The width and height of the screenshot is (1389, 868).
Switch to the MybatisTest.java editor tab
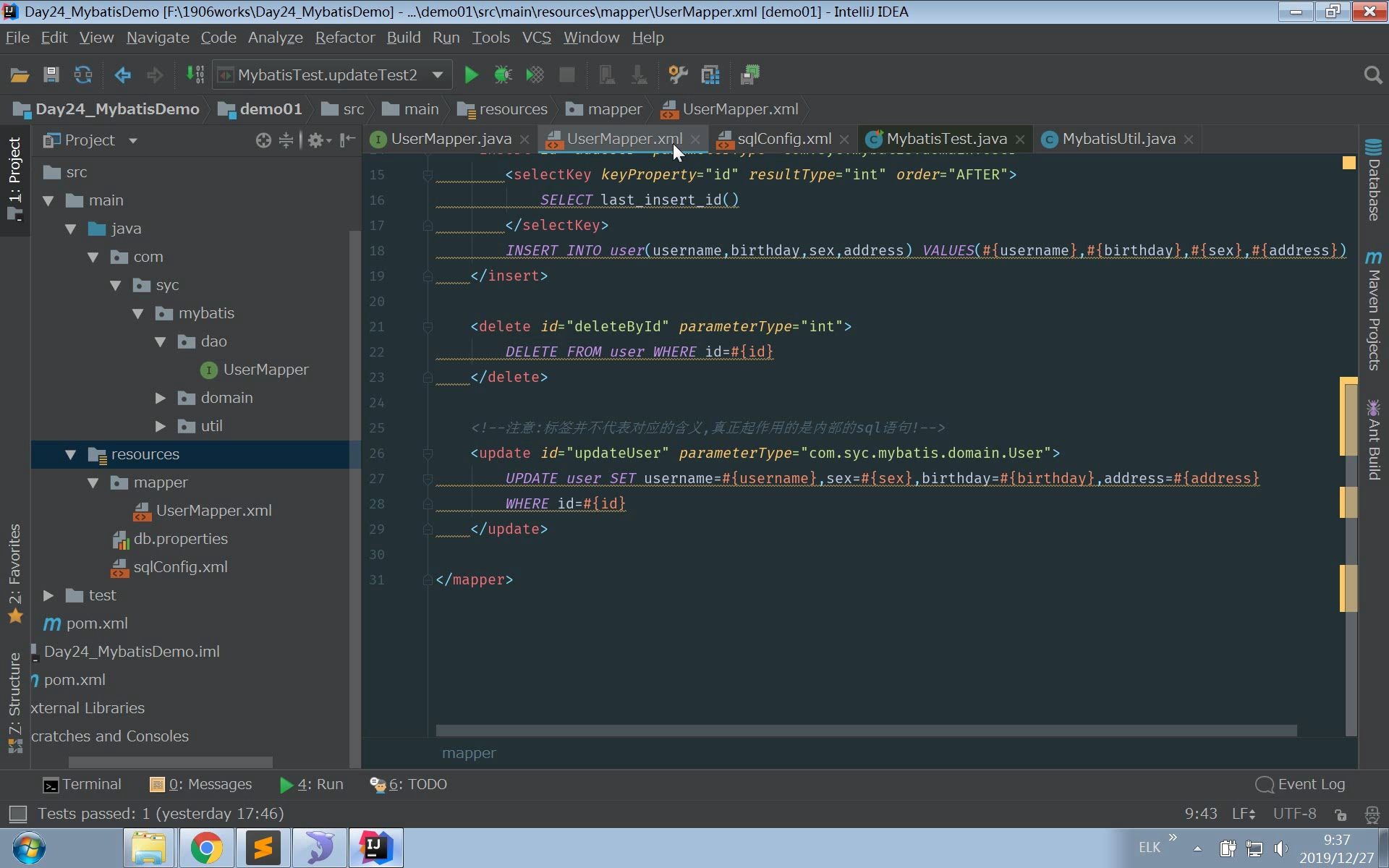tap(946, 139)
